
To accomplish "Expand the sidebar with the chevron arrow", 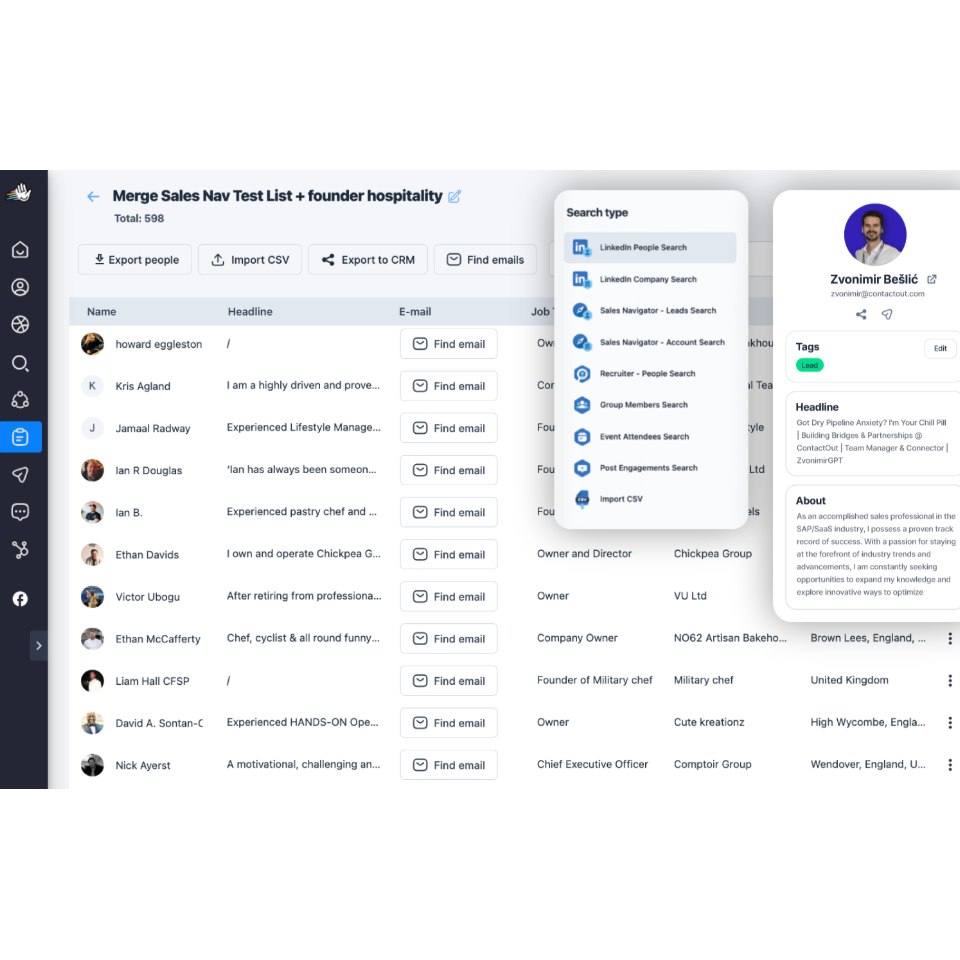I will (x=39, y=645).
